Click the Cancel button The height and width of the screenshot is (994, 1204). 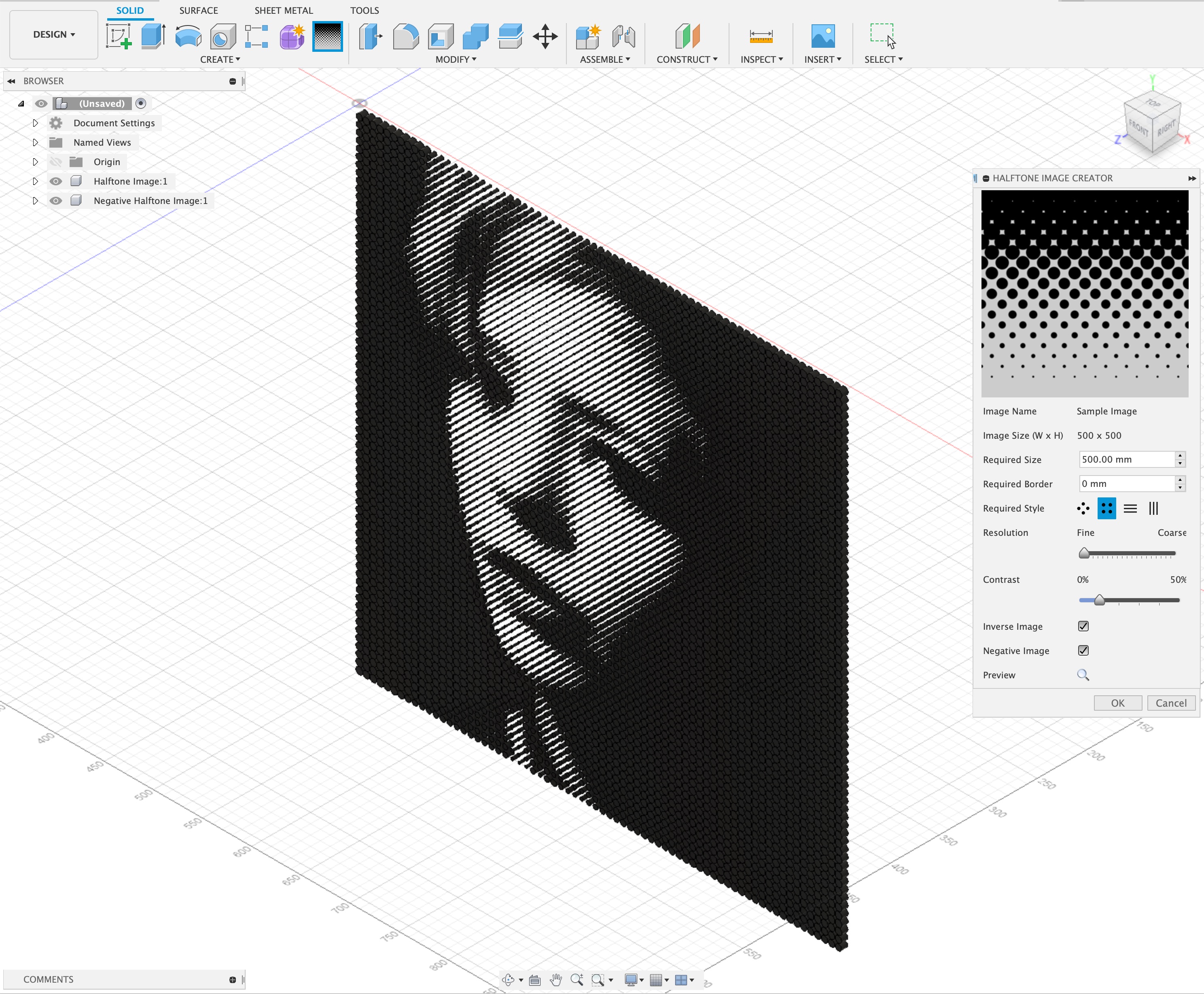click(1170, 703)
